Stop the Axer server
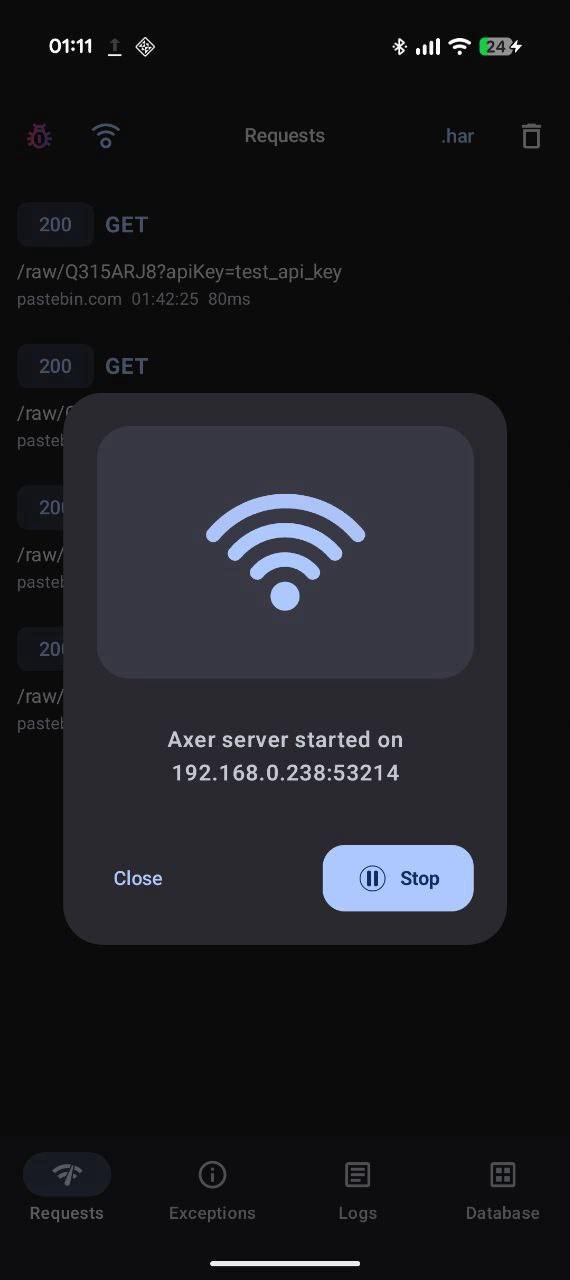The image size is (570, 1280). click(x=398, y=878)
